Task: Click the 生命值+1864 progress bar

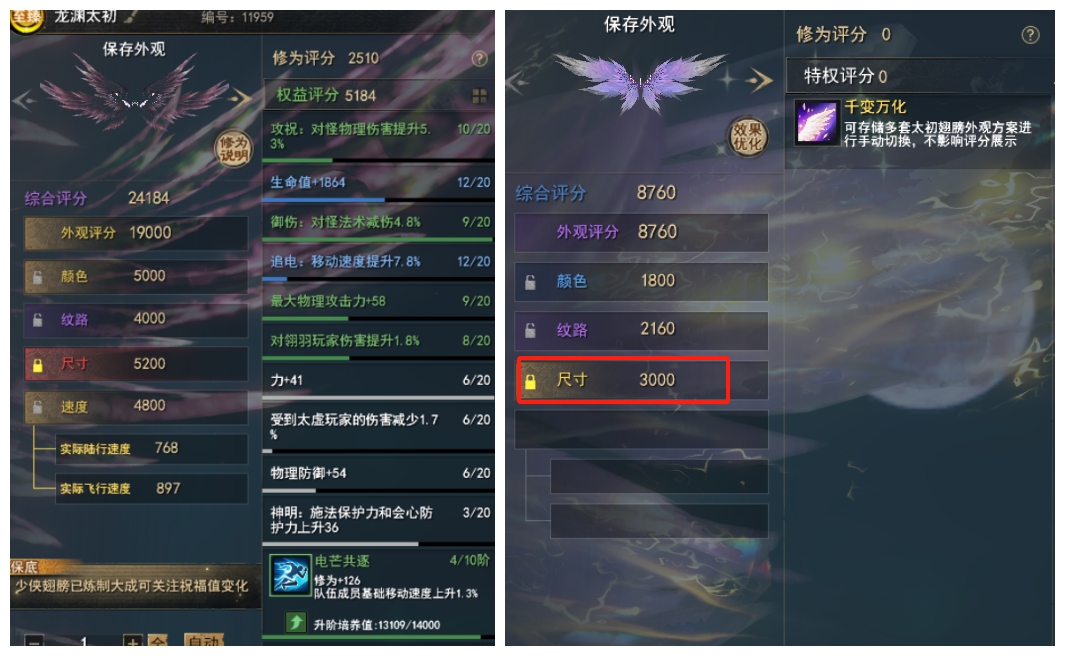Action: coord(378,200)
